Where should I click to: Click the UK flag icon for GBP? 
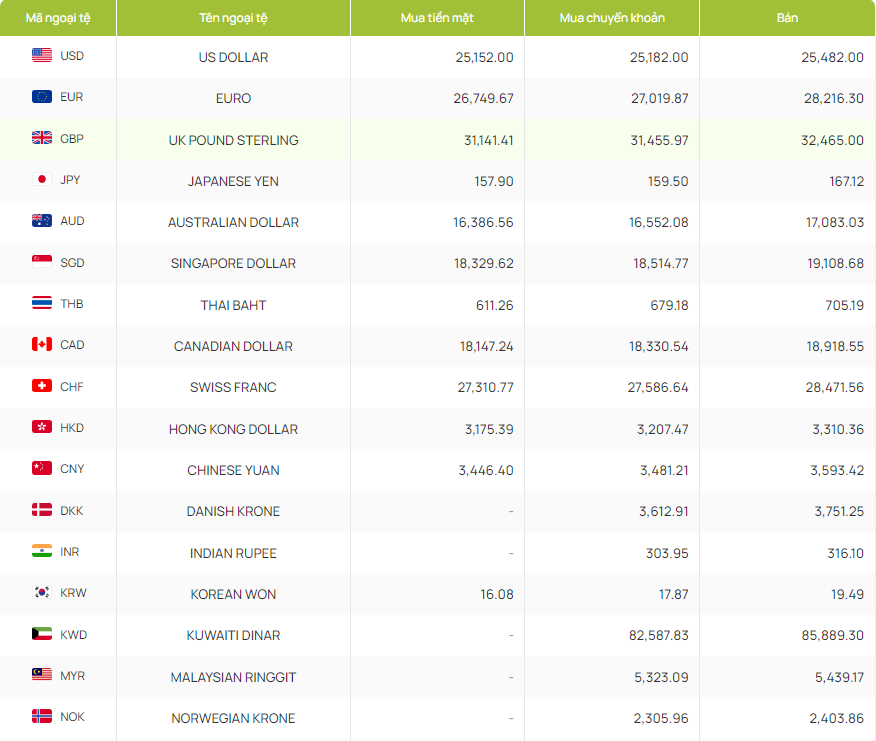coord(42,139)
